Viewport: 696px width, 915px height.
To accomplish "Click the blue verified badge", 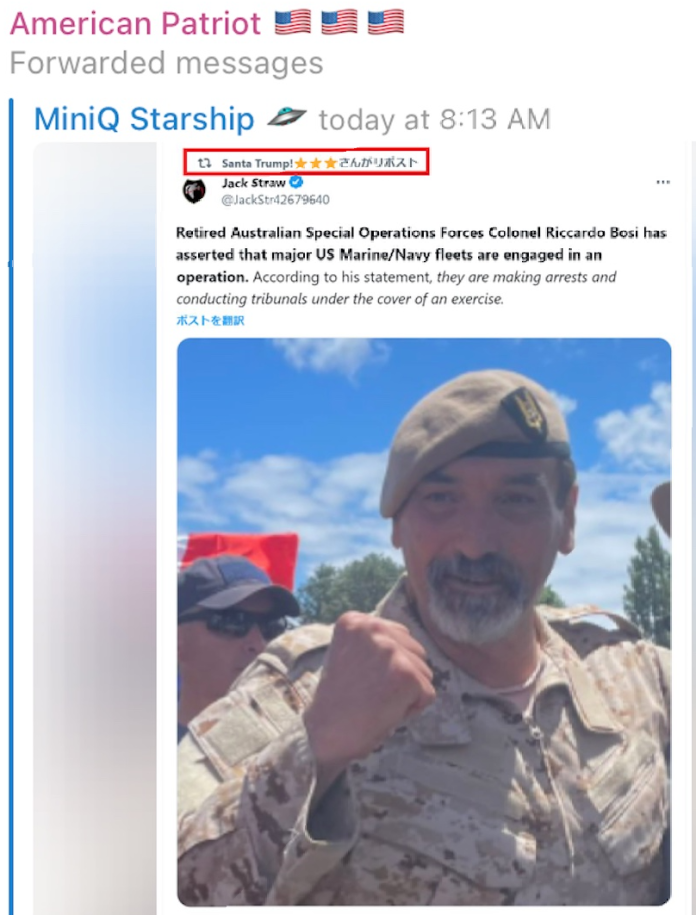I will (x=296, y=182).
